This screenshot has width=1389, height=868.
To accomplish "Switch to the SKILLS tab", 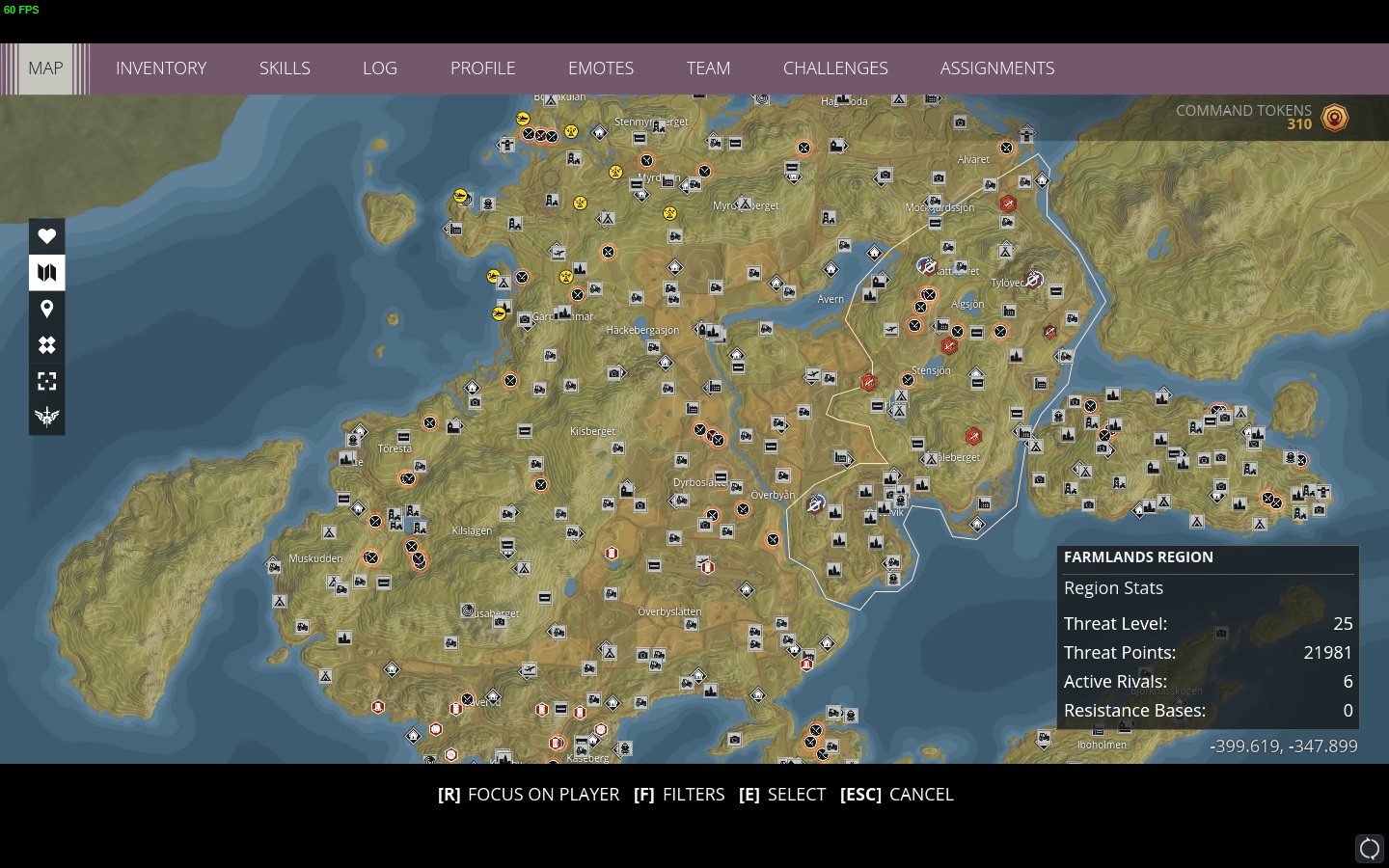I will [285, 68].
